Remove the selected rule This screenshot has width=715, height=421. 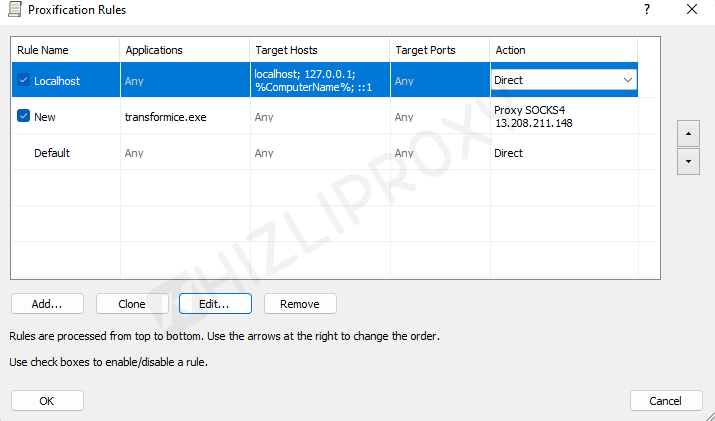tap(300, 303)
